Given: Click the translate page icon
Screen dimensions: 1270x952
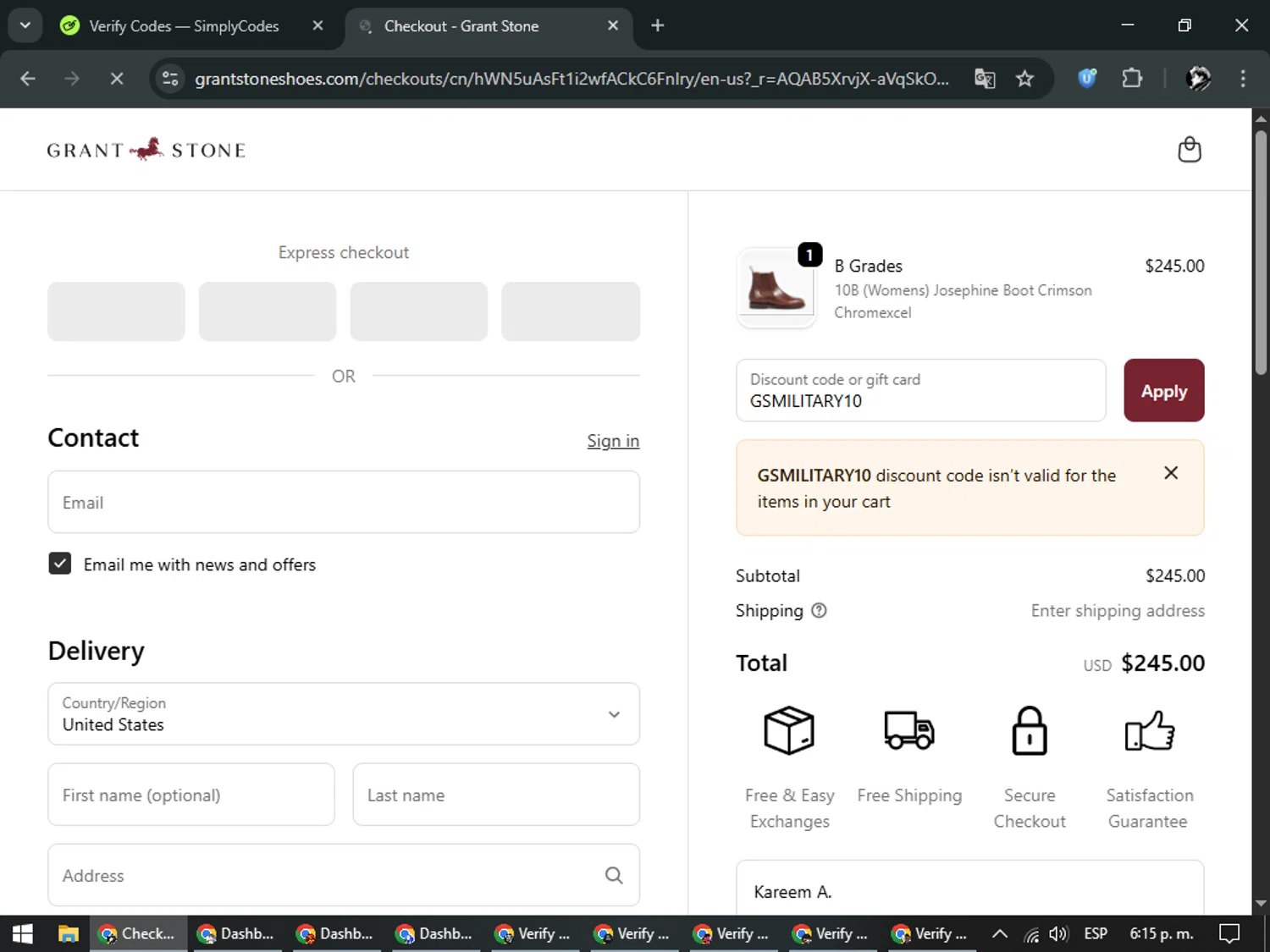Looking at the screenshot, I should coord(985,79).
